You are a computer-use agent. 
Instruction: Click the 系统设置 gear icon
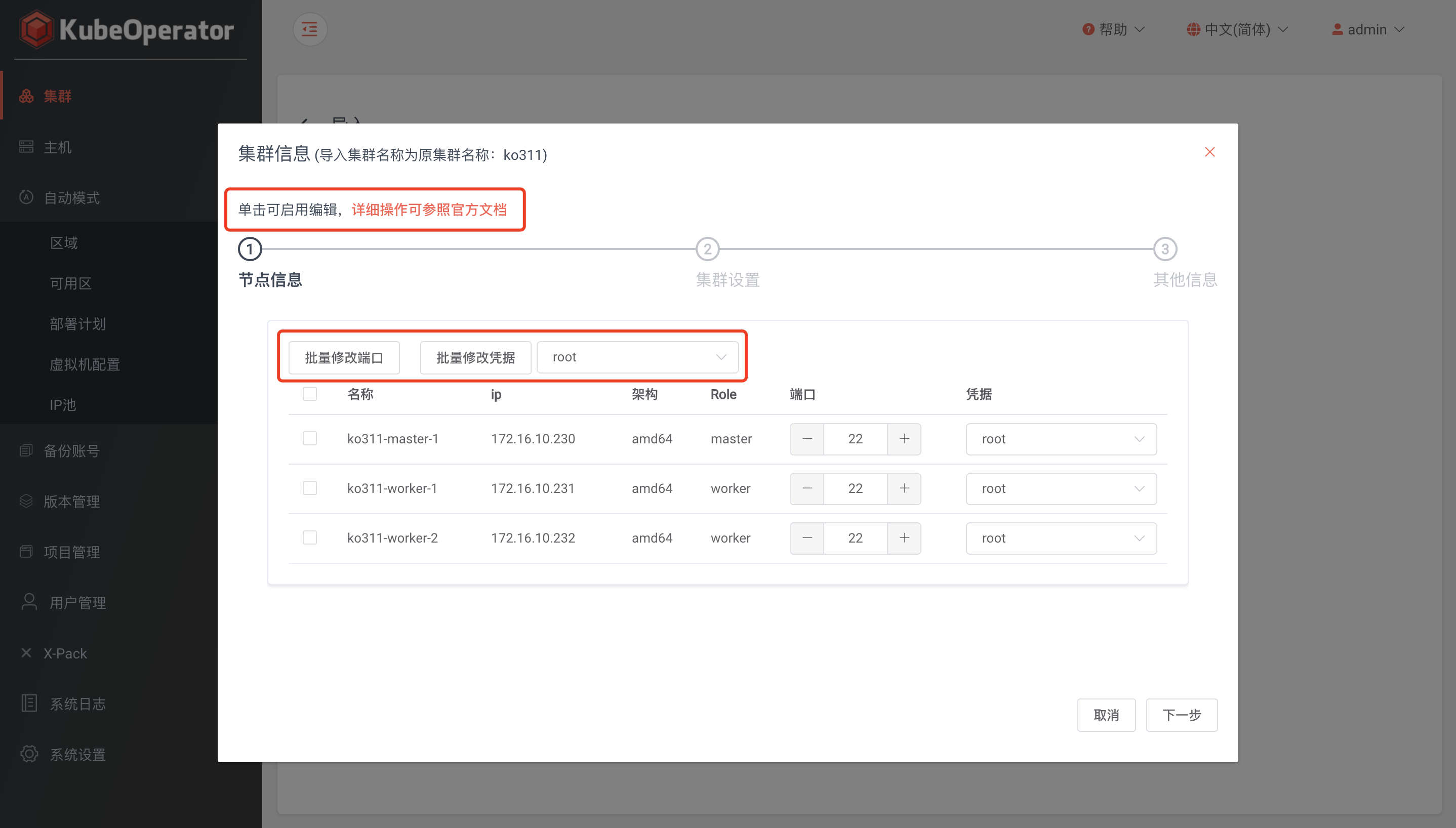tap(29, 754)
